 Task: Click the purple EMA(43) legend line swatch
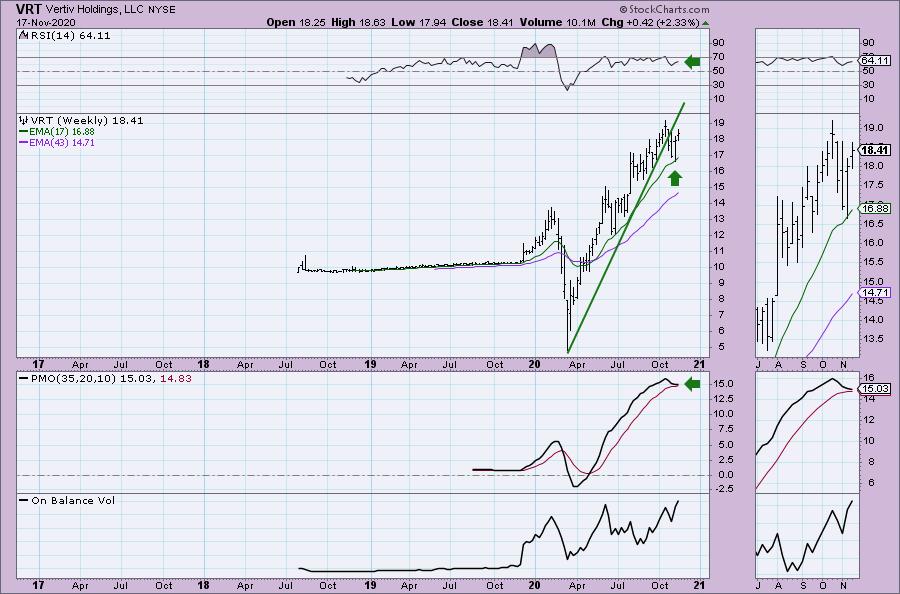[23, 143]
